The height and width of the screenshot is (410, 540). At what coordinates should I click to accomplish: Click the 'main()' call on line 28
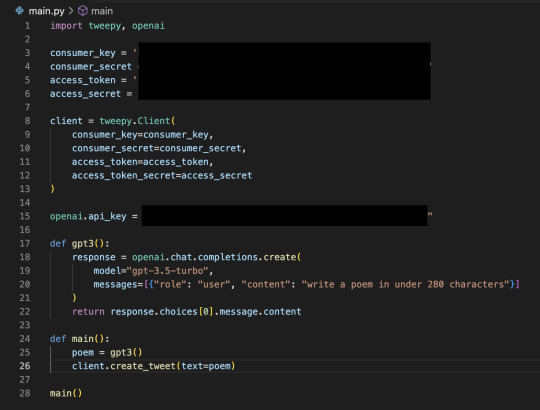(x=66, y=393)
